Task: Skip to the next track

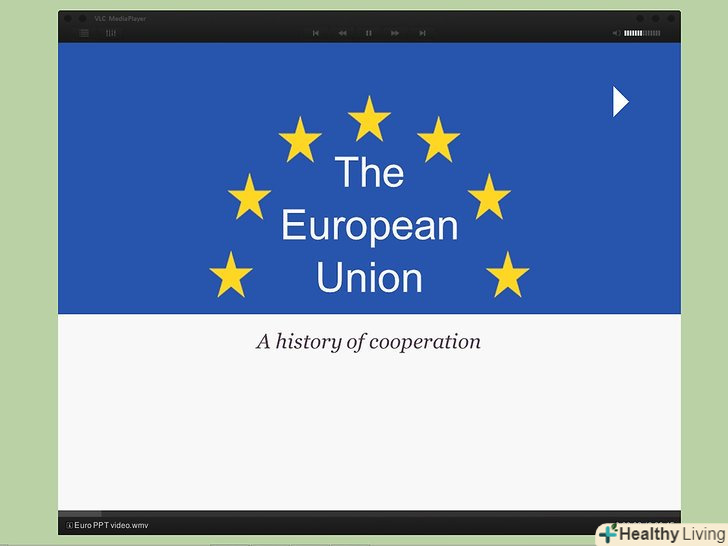Action: click(422, 33)
